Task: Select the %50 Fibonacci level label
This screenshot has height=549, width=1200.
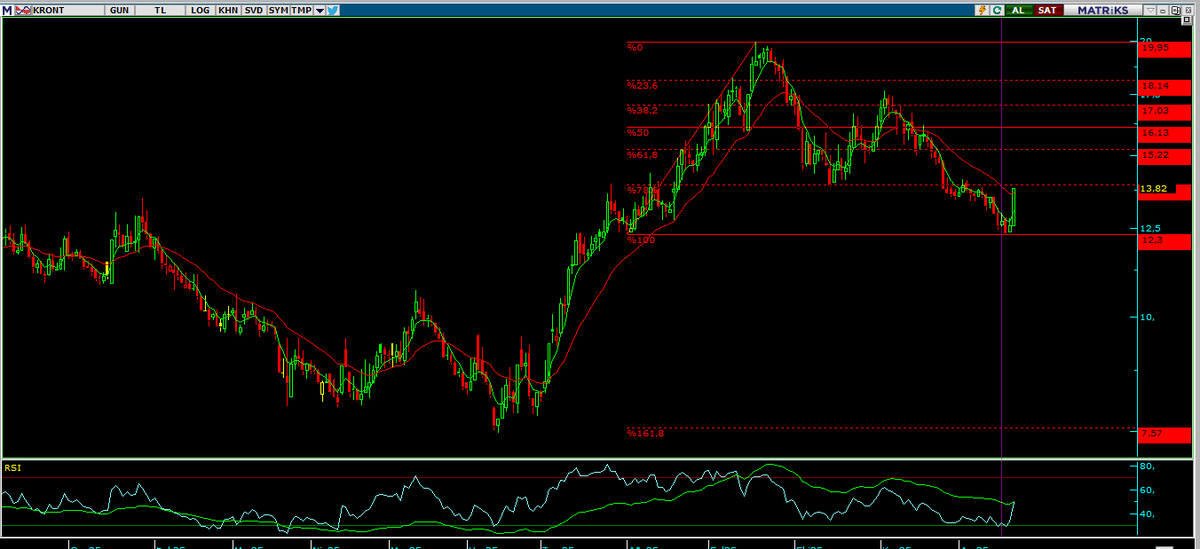Action: 637,132
